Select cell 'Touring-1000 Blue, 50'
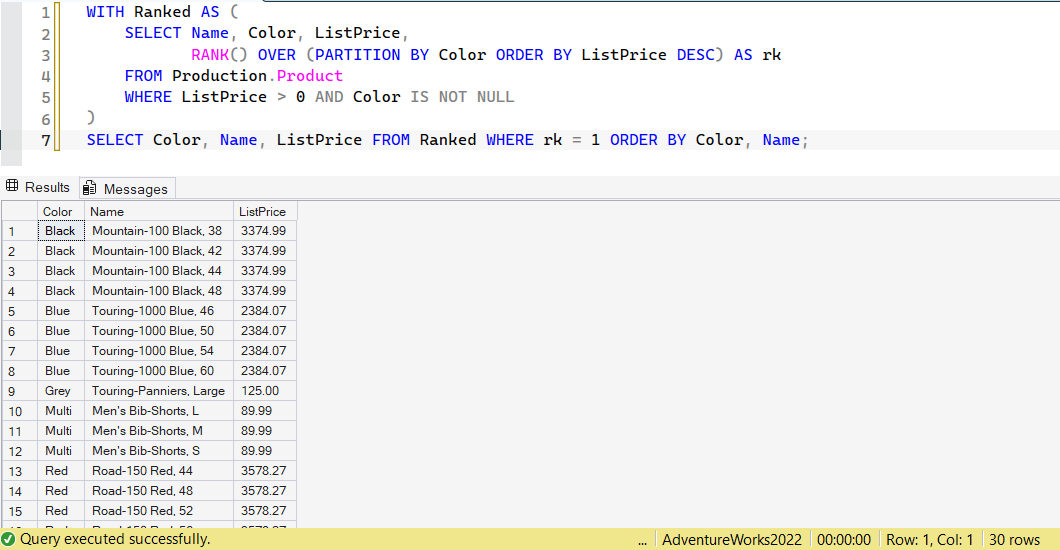Viewport: 1060px width, 550px height. (x=159, y=331)
